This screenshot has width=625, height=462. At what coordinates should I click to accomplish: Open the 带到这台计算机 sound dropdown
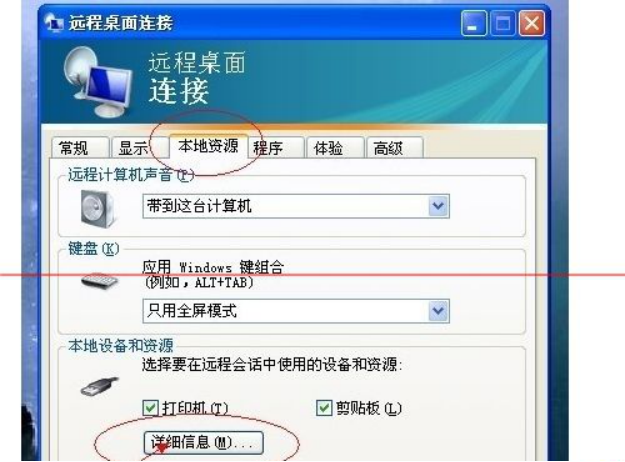point(296,206)
